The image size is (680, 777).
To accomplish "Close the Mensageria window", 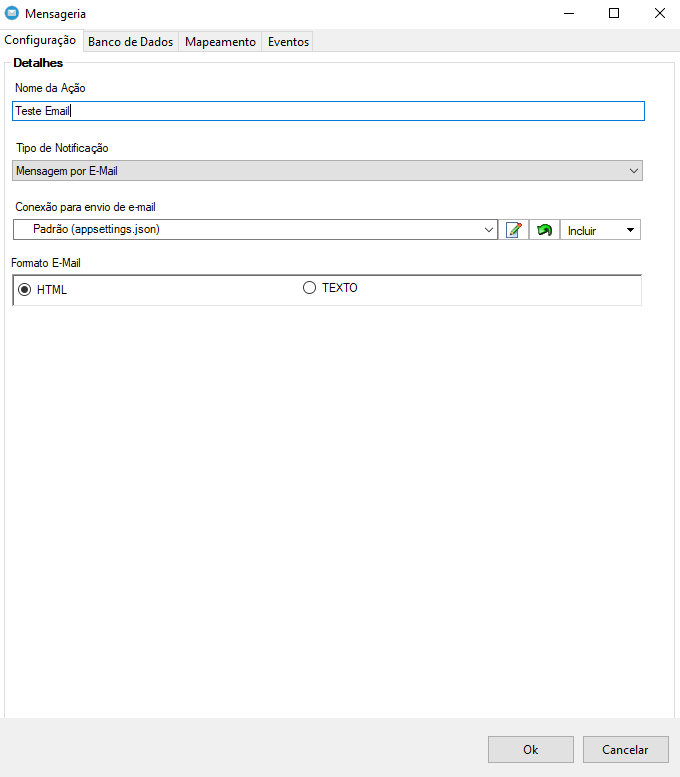I will 659,13.
